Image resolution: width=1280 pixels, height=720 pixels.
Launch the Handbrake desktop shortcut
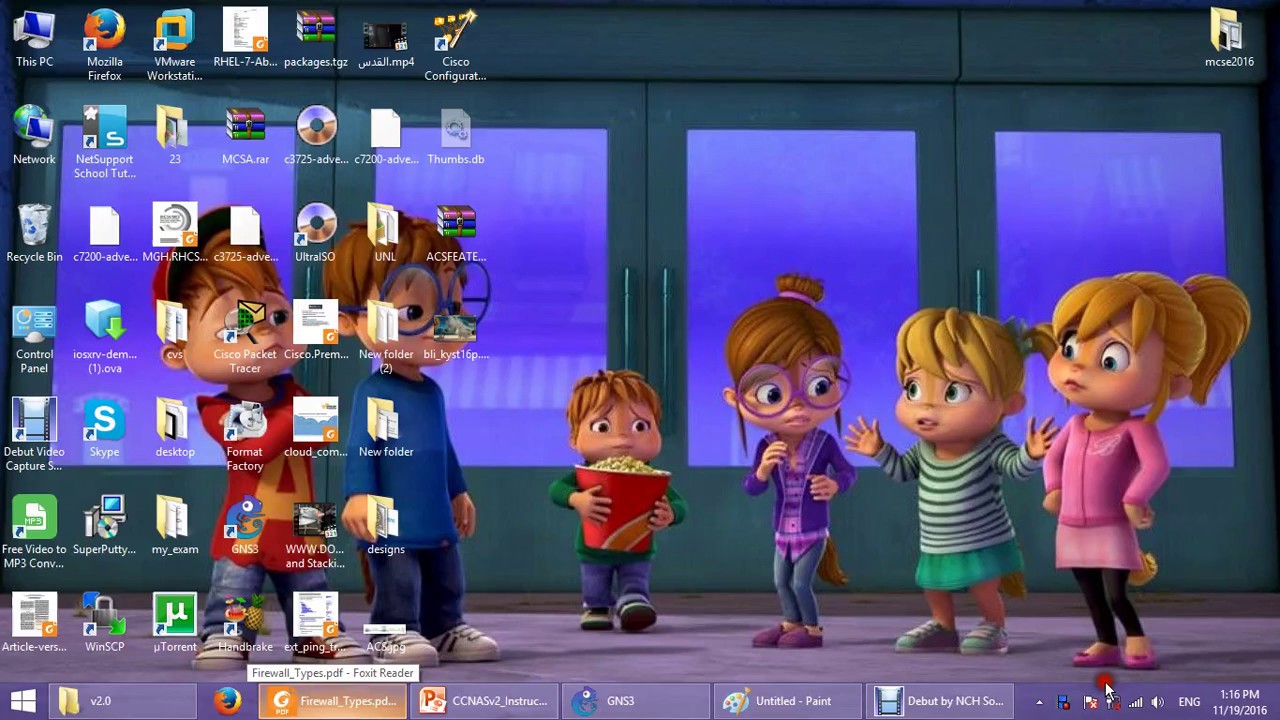pyautogui.click(x=245, y=624)
